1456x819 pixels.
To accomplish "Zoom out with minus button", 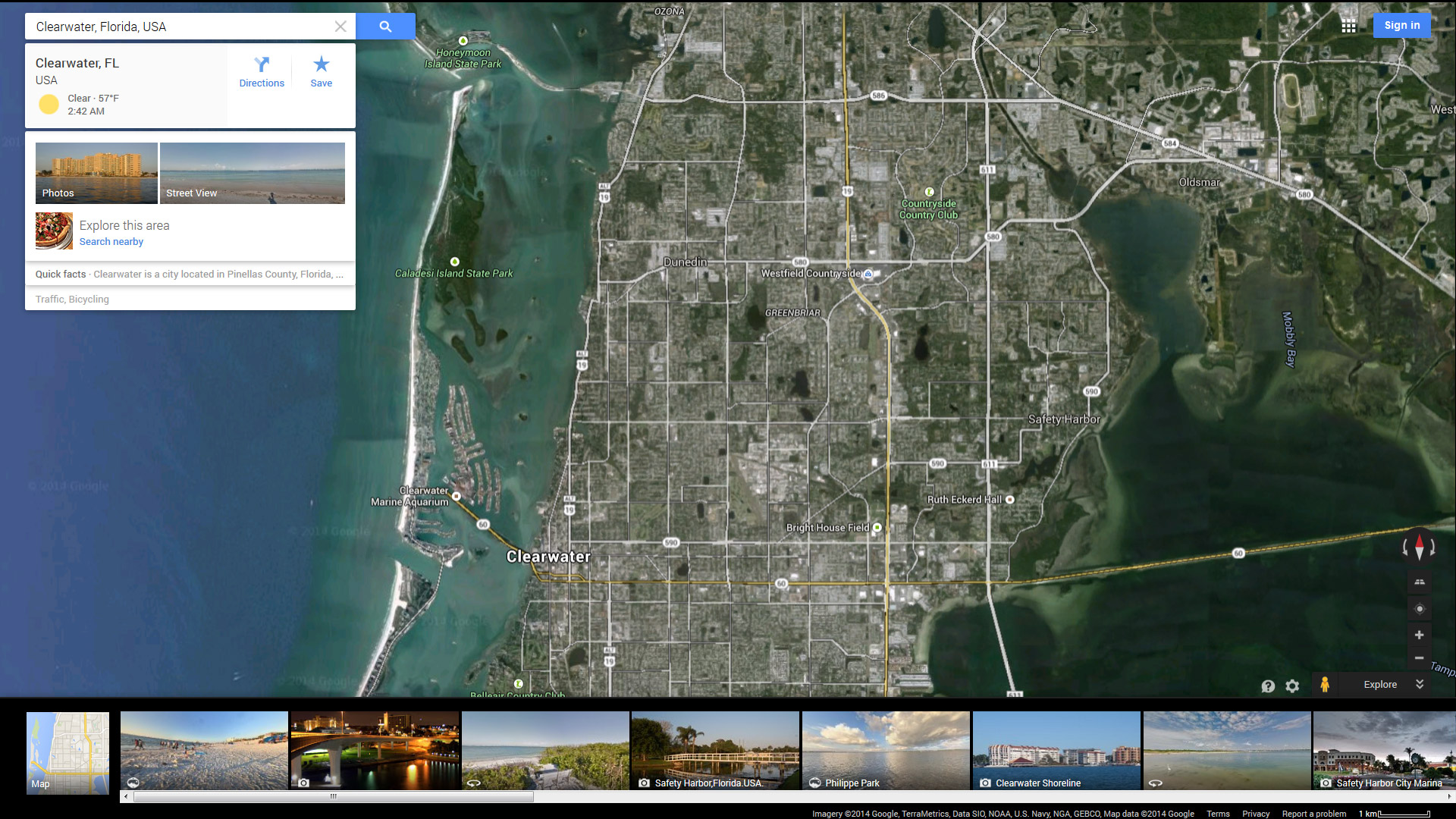I will (1419, 658).
